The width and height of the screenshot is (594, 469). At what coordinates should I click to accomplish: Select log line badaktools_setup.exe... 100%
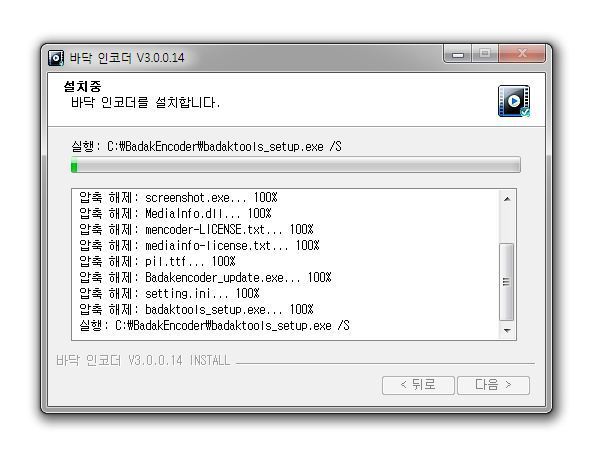pyautogui.click(x=196, y=310)
